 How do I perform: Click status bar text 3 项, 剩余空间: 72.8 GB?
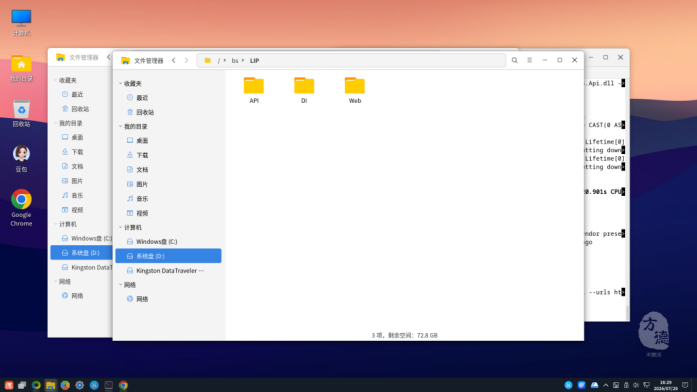[405, 336]
